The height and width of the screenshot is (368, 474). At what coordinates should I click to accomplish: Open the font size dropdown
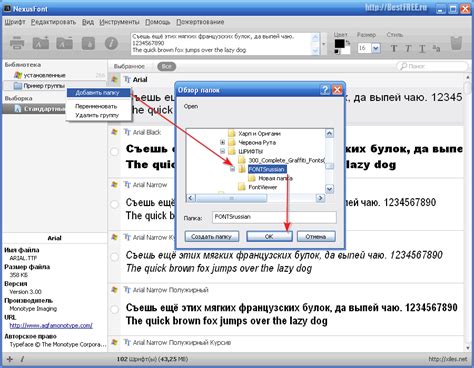click(376, 48)
